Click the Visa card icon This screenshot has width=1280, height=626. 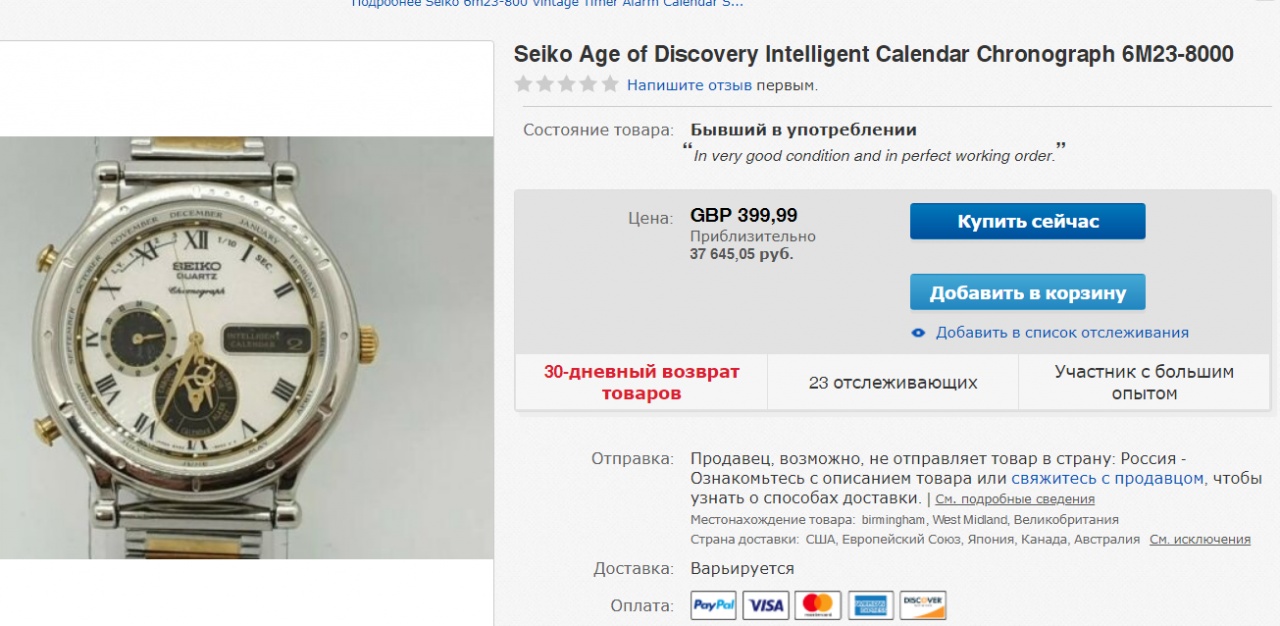(767, 605)
